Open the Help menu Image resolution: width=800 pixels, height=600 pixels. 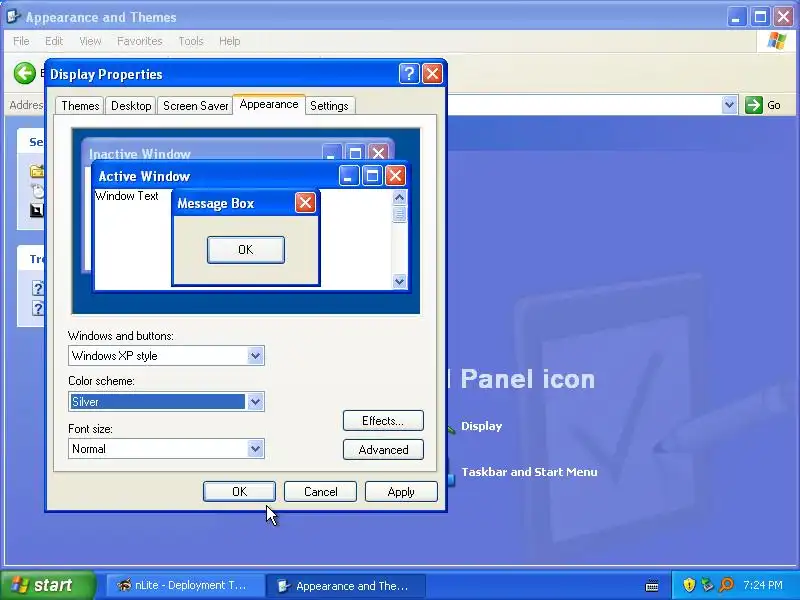point(230,41)
